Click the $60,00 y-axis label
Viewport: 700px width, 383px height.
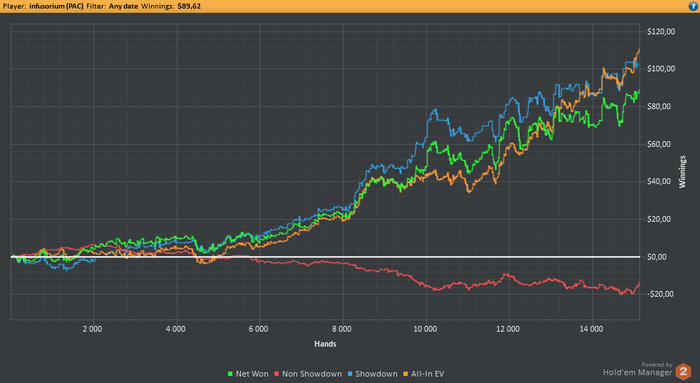[x=658, y=144]
